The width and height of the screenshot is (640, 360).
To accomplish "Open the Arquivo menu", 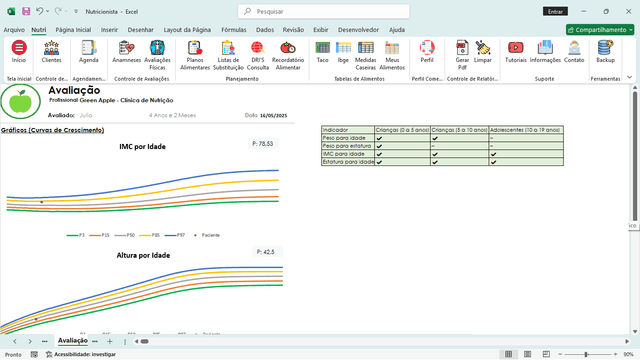I will coord(14,30).
